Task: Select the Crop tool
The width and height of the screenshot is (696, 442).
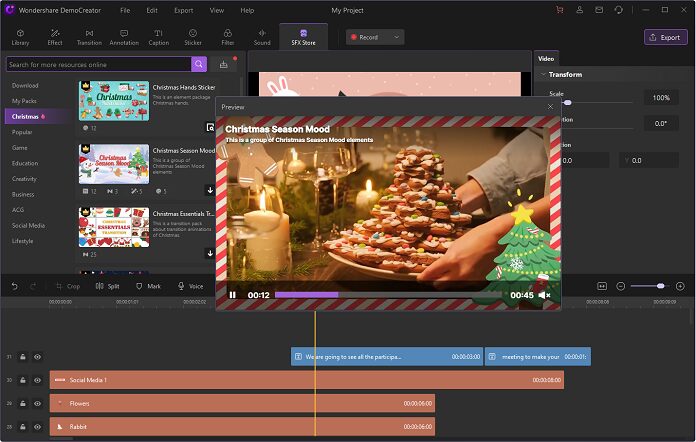Action: [x=68, y=286]
